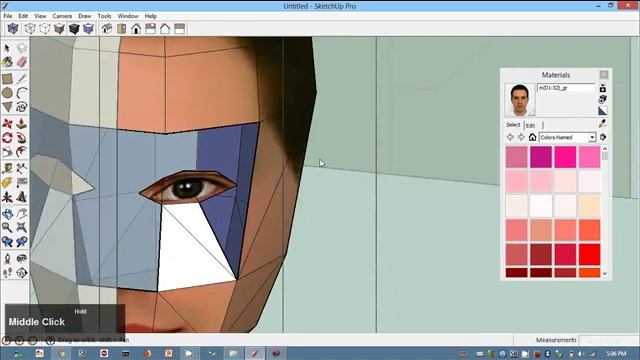
Task: Open the Materials Details arrow menu
Action: coord(603,138)
